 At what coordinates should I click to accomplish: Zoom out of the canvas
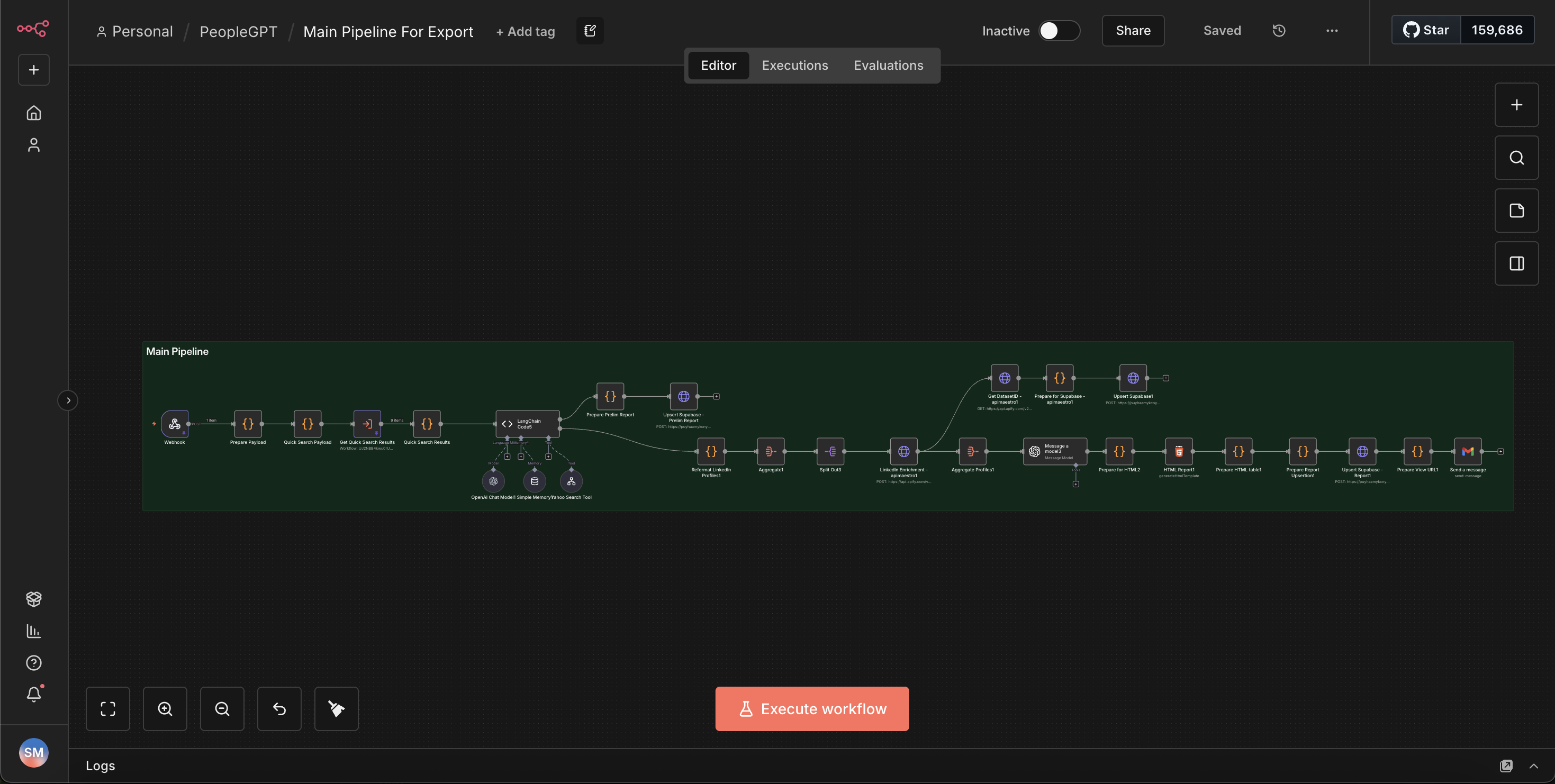(x=222, y=708)
